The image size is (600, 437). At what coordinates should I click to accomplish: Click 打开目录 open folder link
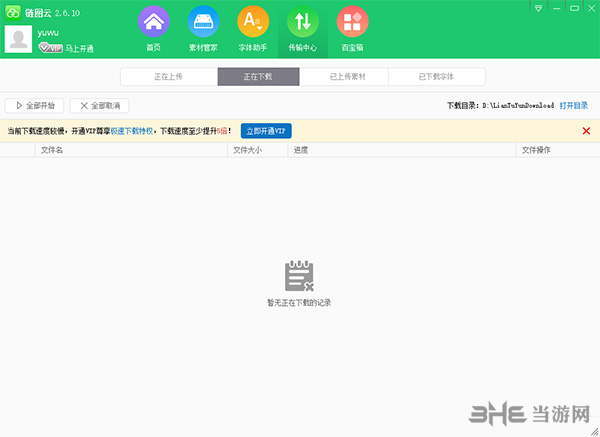[x=573, y=106]
